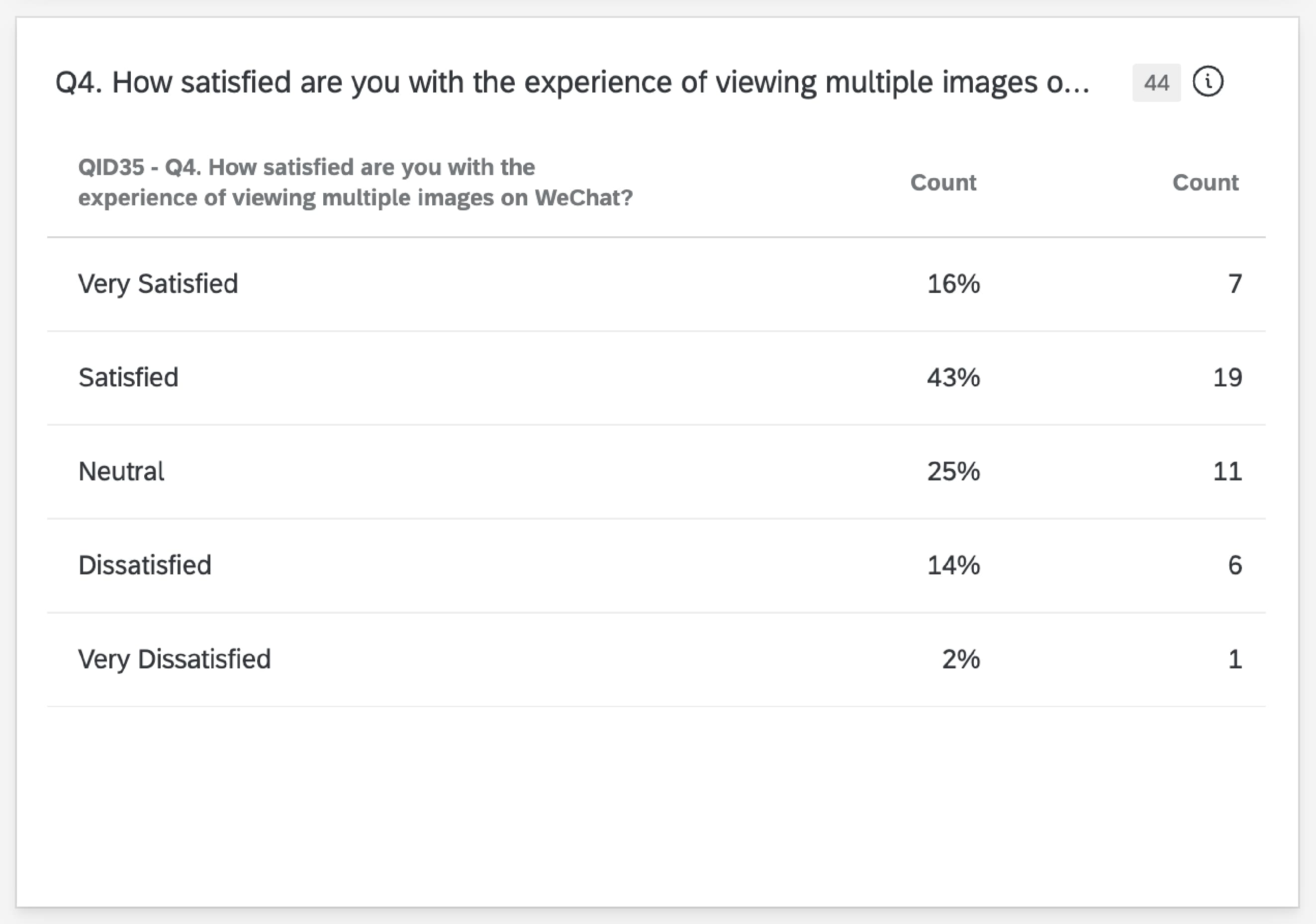Image resolution: width=1316 pixels, height=924 pixels.
Task: Click the count value 19
Action: pyautogui.click(x=1227, y=378)
